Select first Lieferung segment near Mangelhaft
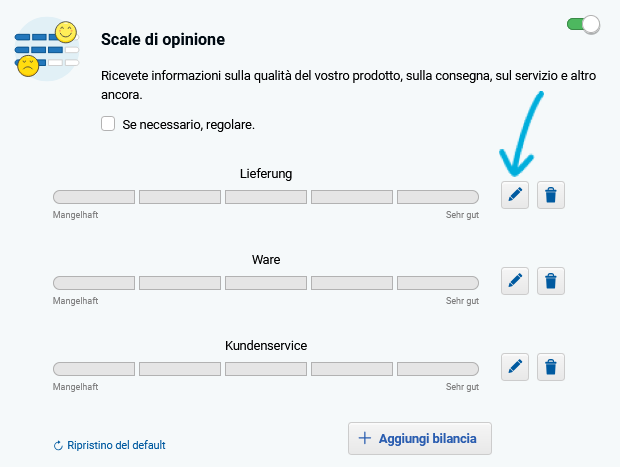Screen dimensions: 620x467 coord(94,197)
